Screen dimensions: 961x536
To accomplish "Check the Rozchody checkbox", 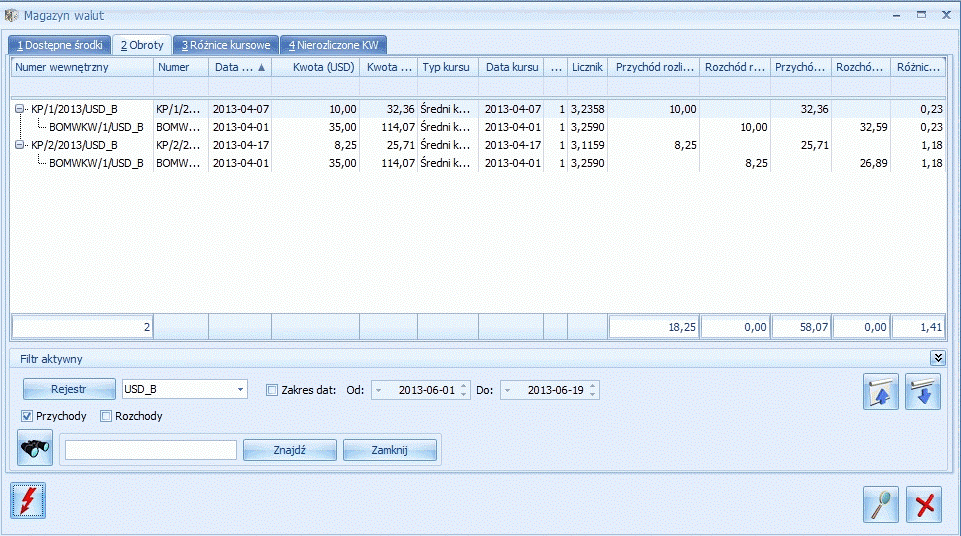I will click(106, 416).
